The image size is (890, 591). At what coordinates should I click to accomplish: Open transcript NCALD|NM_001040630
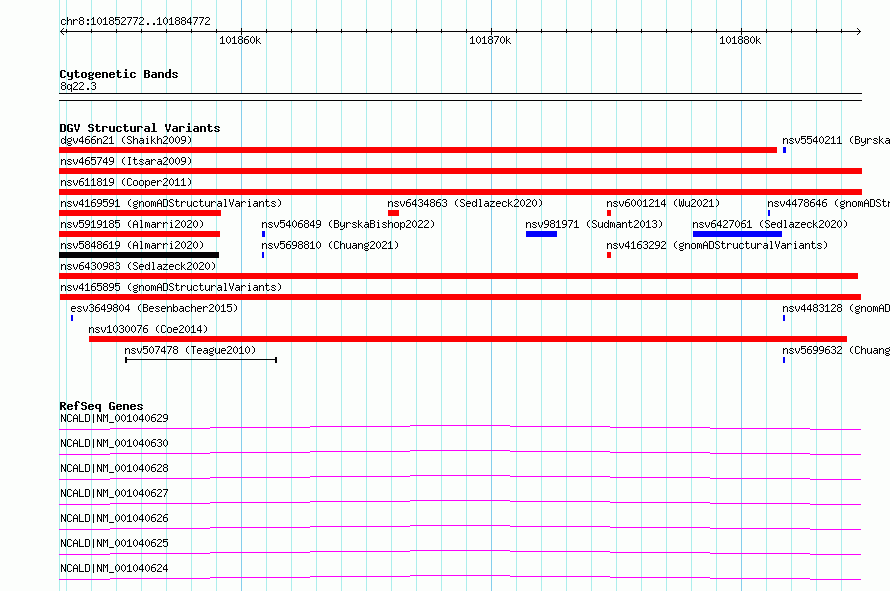tap(114, 443)
